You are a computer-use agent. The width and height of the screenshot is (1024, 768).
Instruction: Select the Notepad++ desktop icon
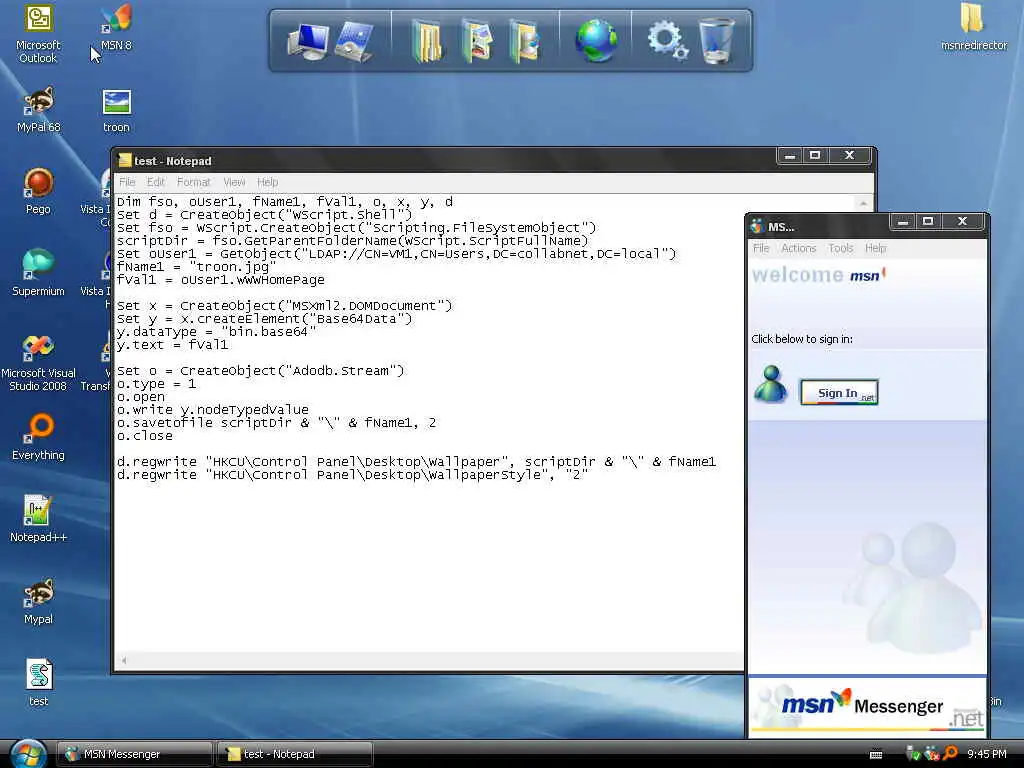pos(38,519)
